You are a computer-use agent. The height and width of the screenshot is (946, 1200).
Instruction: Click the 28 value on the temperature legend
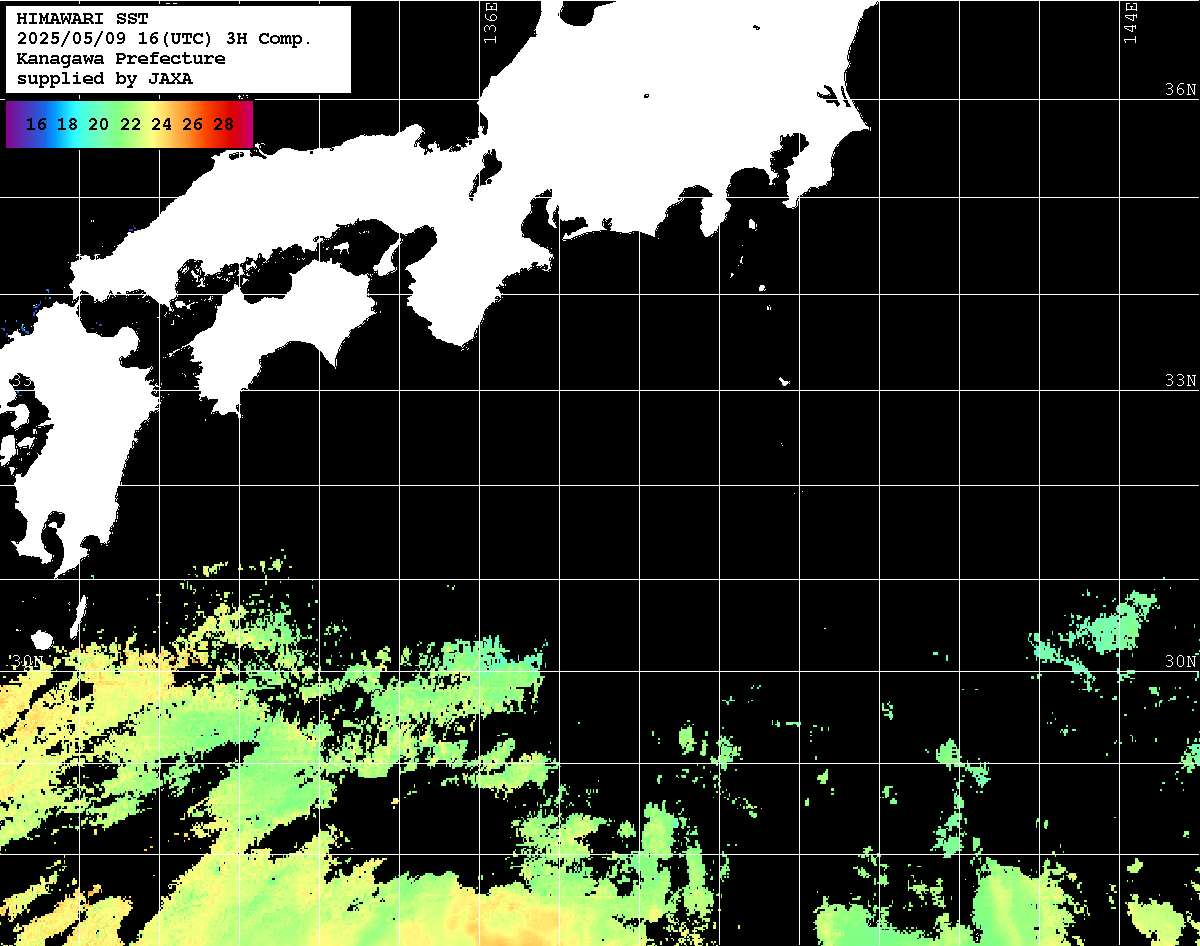[x=224, y=125]
